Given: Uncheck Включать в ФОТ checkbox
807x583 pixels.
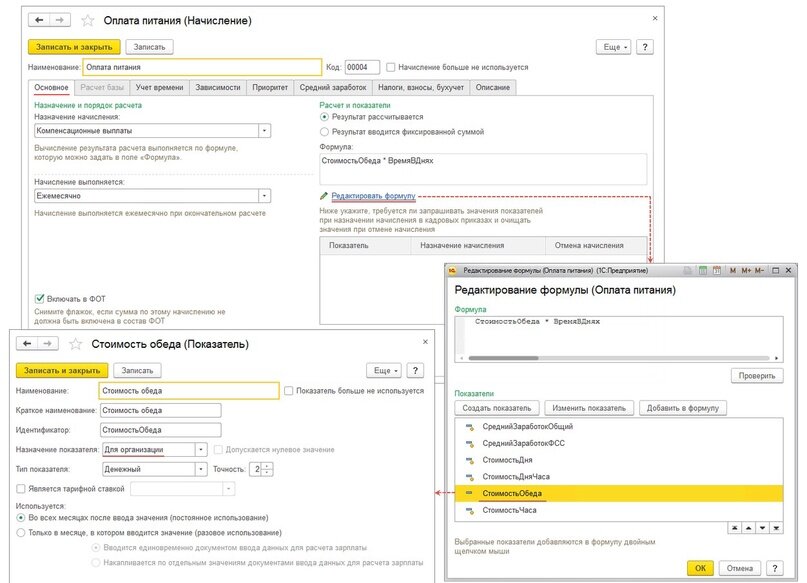Looking at the screenshot, I should [39, 298].
